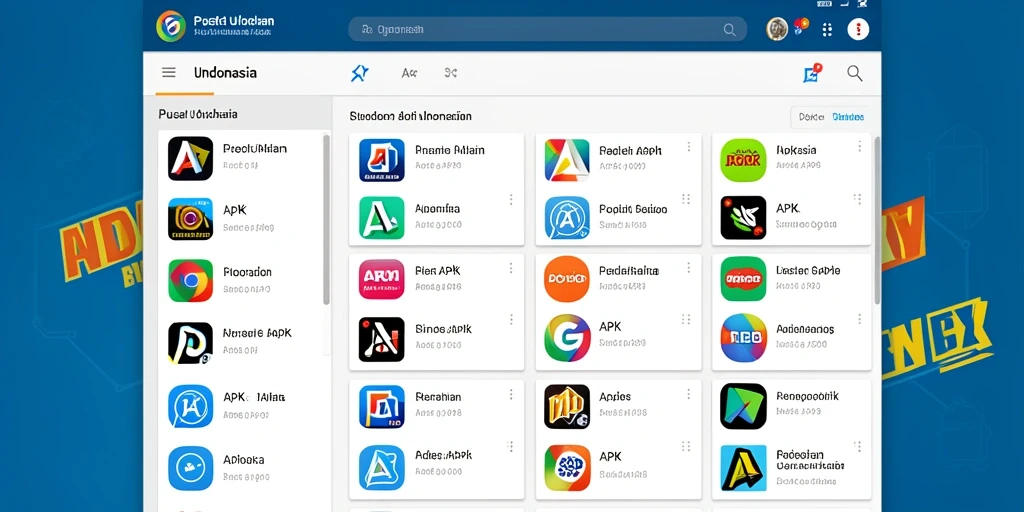
Task: Open the orange round Pedethaina app icon
Action: pyautogui.click(x=567, y=279)
